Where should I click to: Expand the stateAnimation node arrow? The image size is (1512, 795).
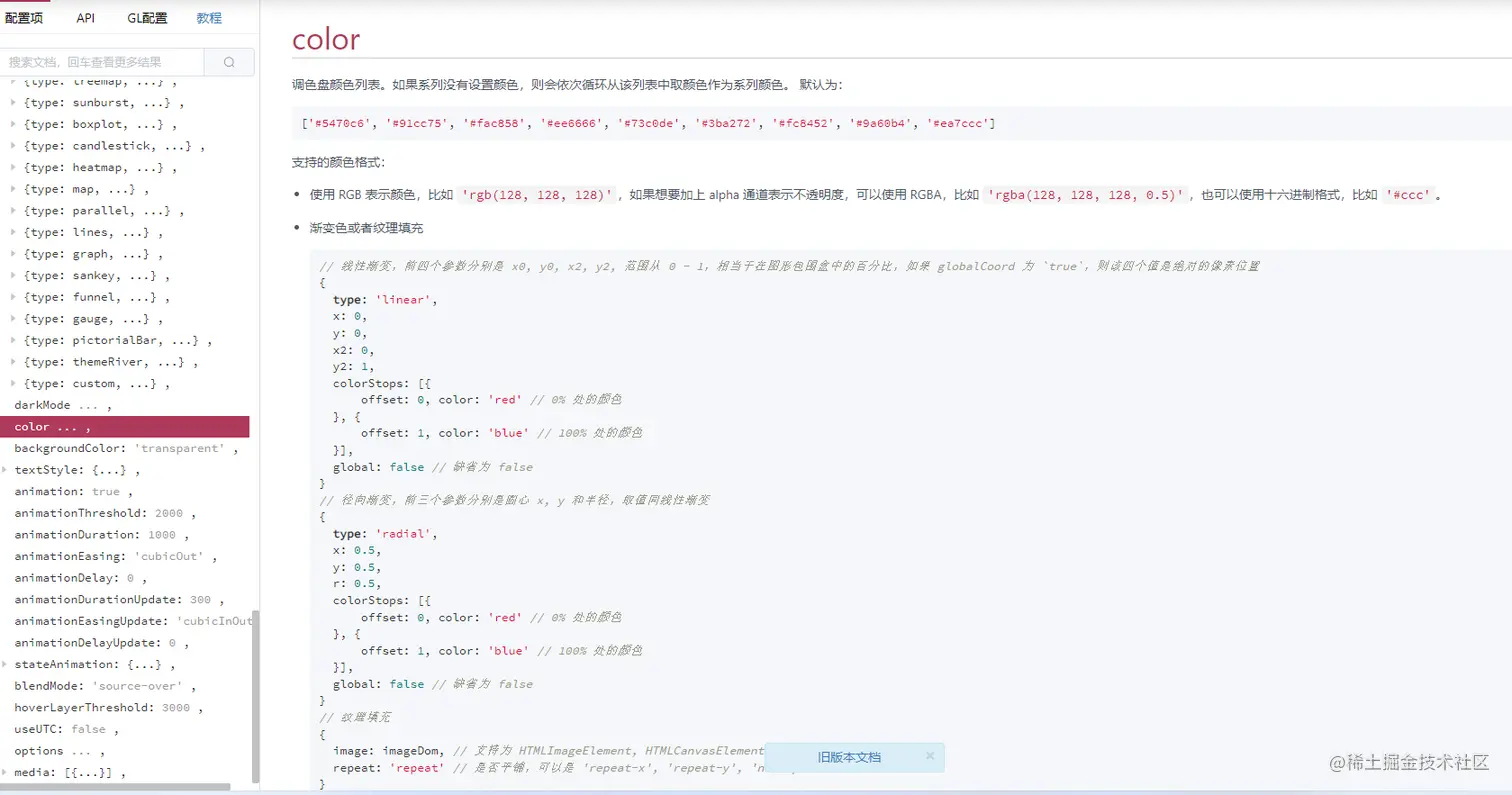(5, 664)
